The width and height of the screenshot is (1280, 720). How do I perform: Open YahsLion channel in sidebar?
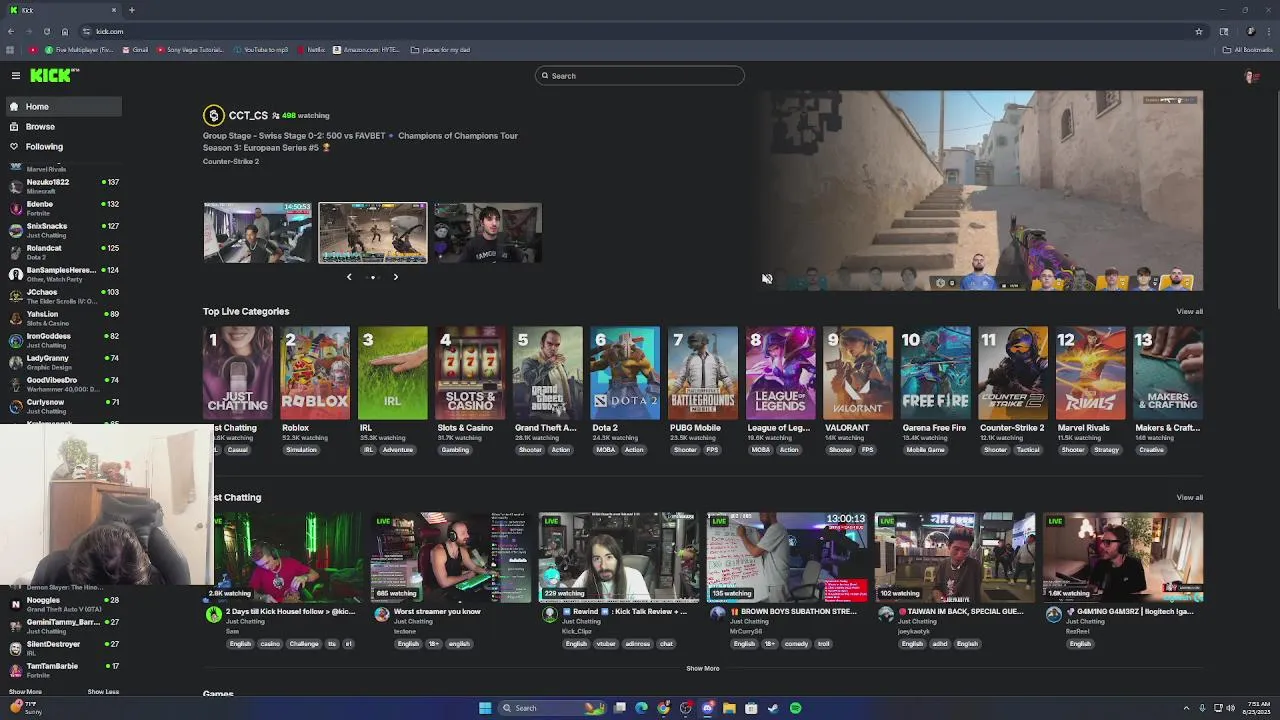(x=62, y=318)
